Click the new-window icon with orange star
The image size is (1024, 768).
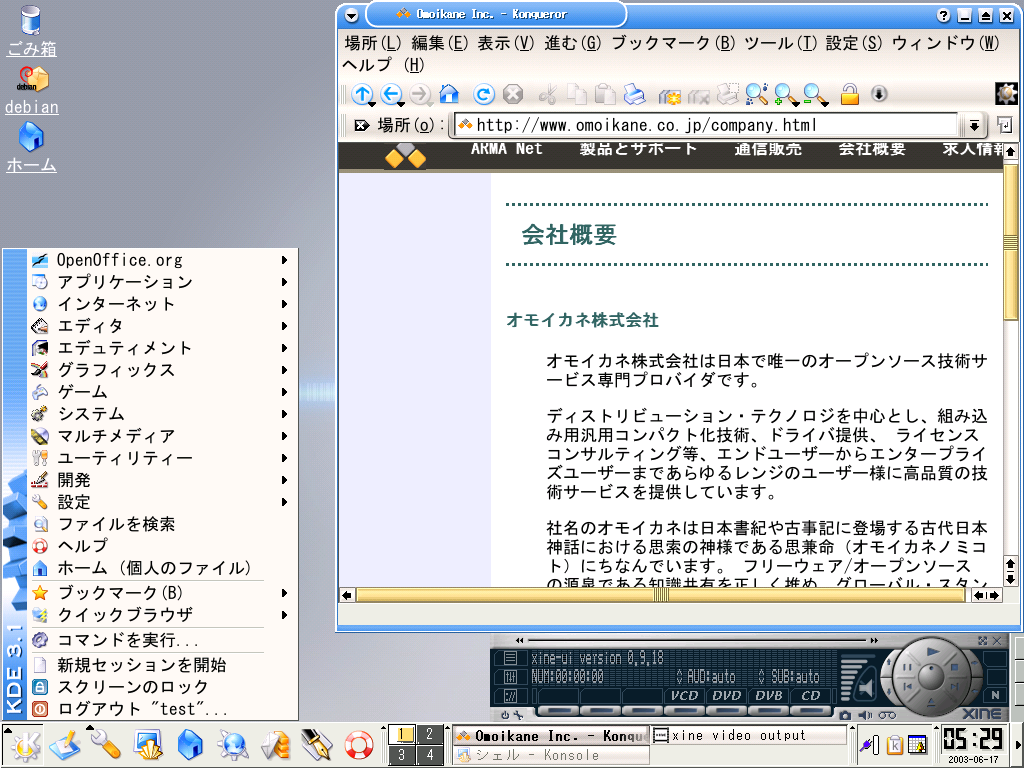coord(669,96)
